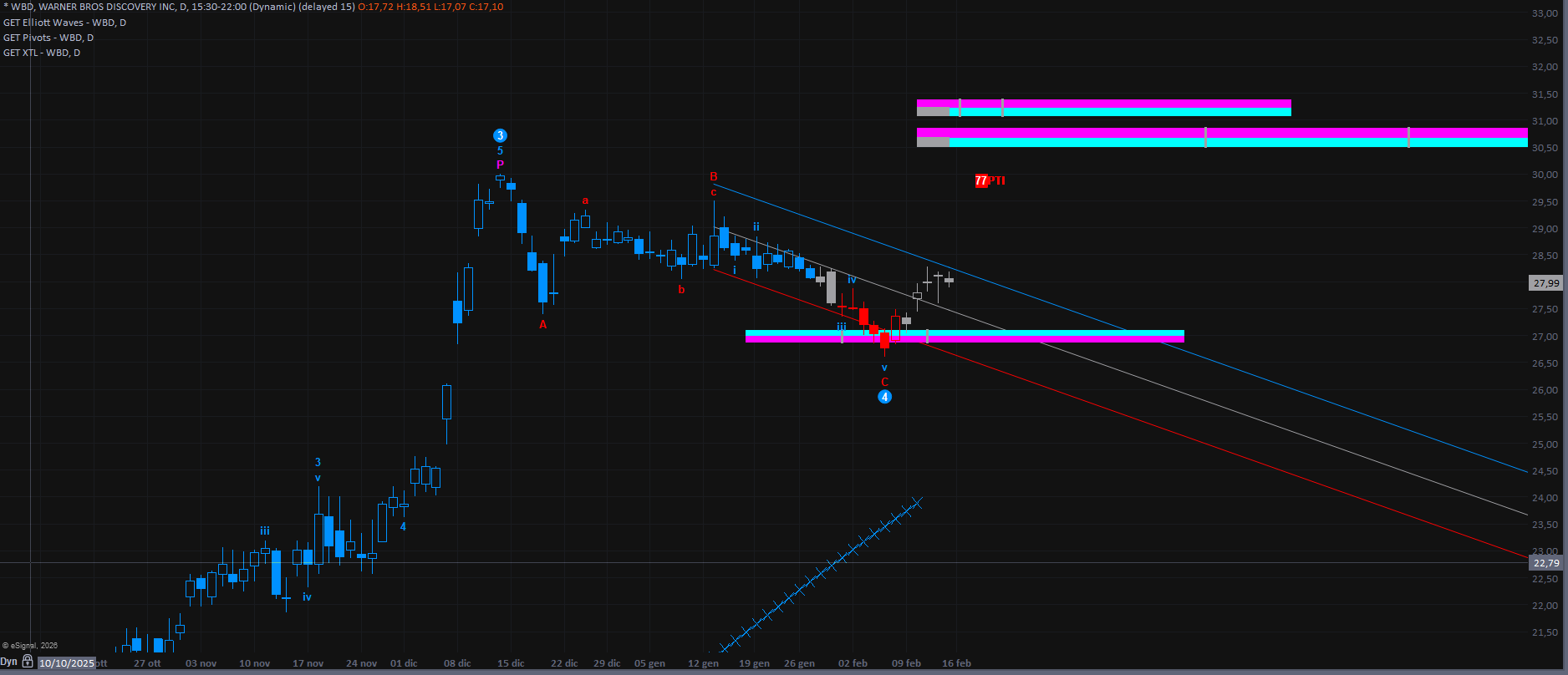Select the 22,79 crosshair price tag
The width and height of the screenshot is (1568, 675).
click(x=1546, y=563)
